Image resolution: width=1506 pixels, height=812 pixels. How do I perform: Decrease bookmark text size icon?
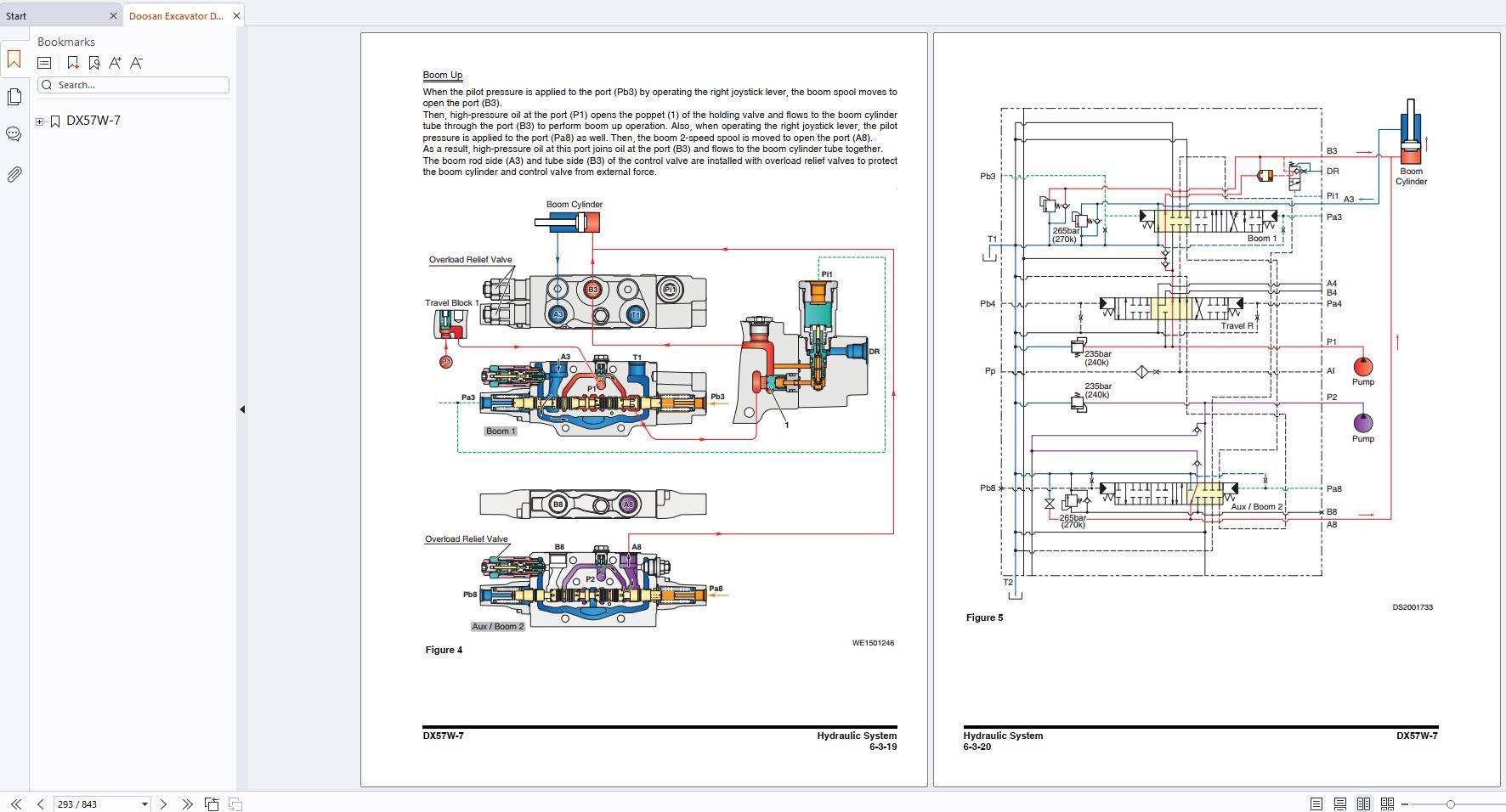click(x=136, y=63)
